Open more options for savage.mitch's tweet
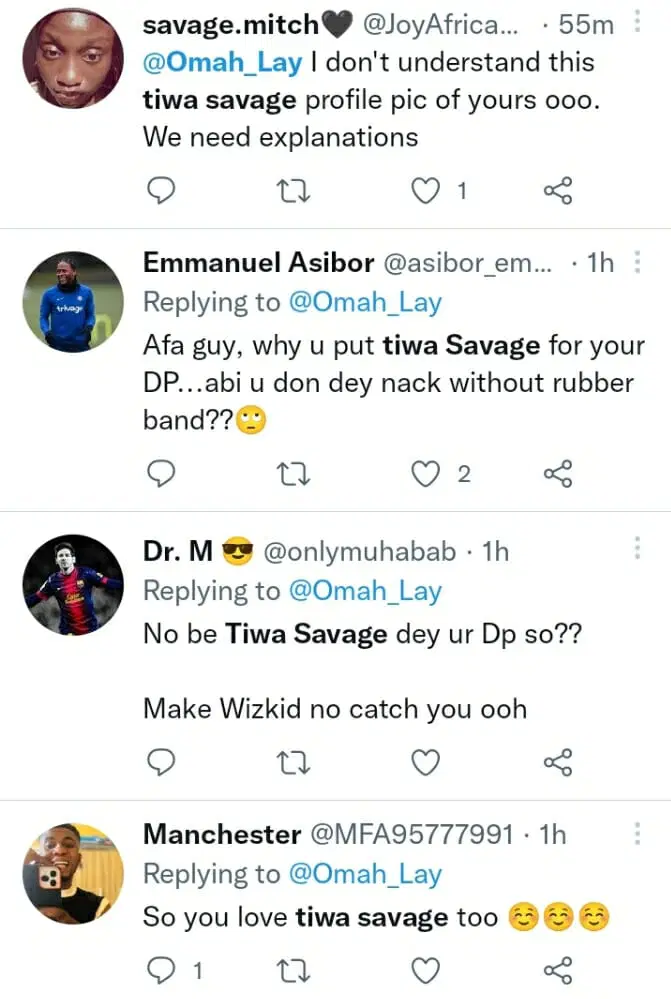Viewport: 671px width, 999px height. 637,23
